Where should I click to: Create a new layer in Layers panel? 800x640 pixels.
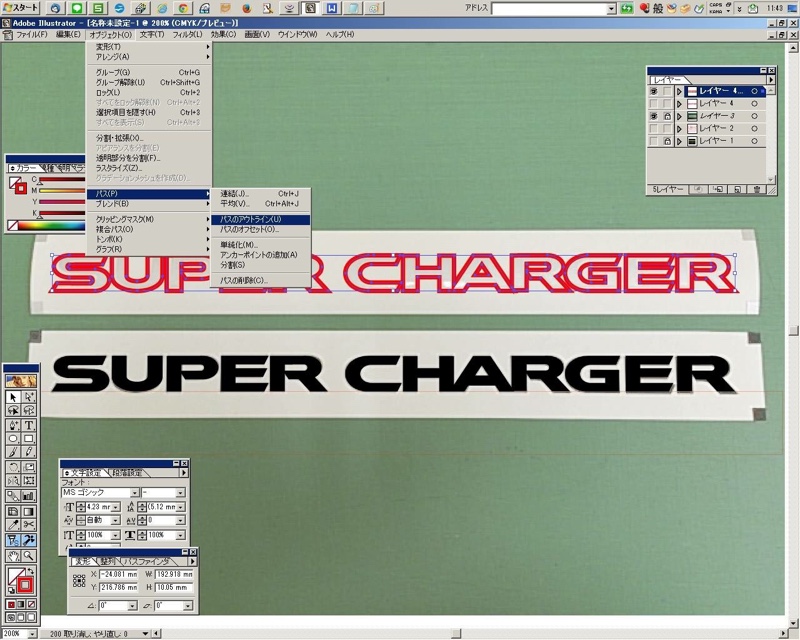click(737, 189)
